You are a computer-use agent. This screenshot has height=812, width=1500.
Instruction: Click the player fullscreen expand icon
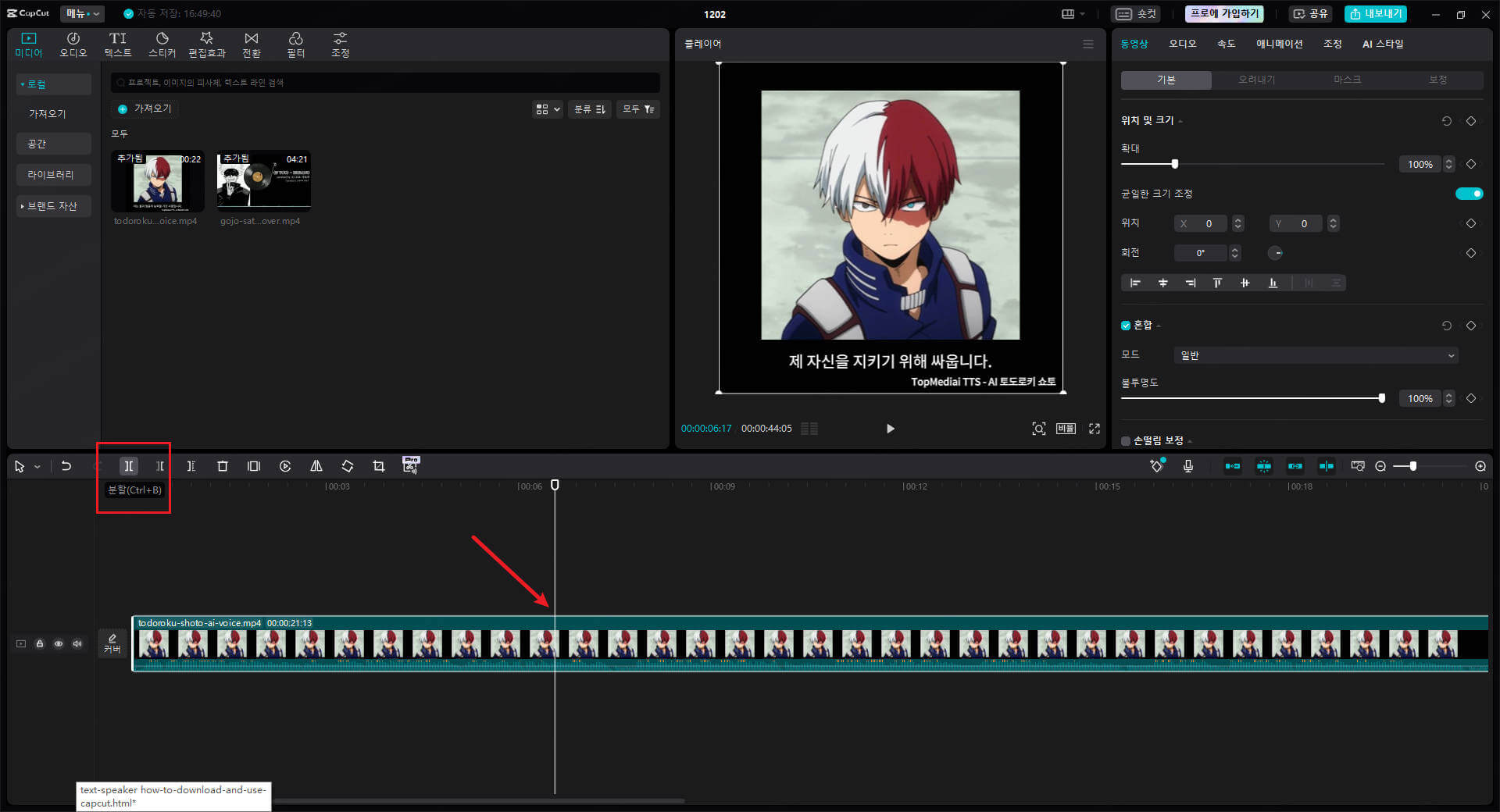[x=1095, y=429]
